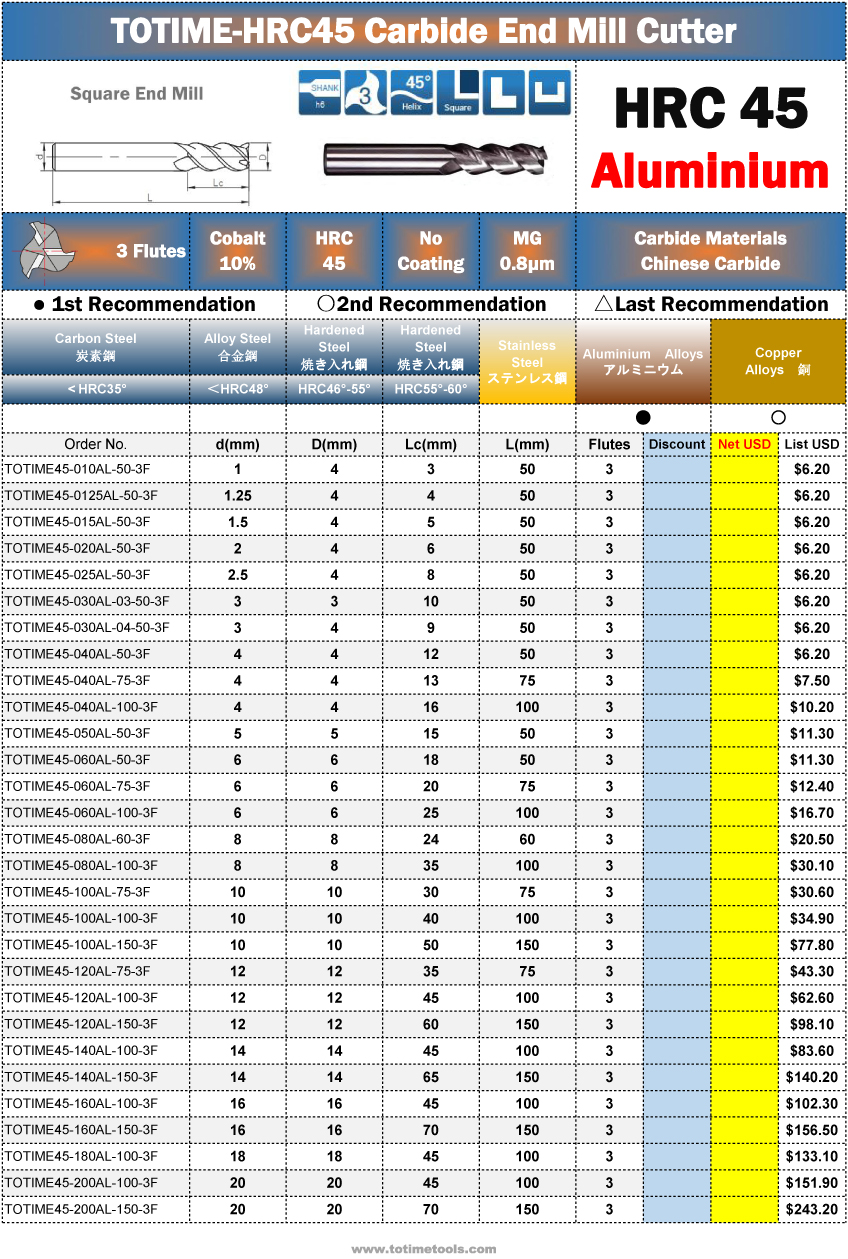Click the Lc(mm) column header
This screenshot has width=848, height=1259.
pos(431,444)
